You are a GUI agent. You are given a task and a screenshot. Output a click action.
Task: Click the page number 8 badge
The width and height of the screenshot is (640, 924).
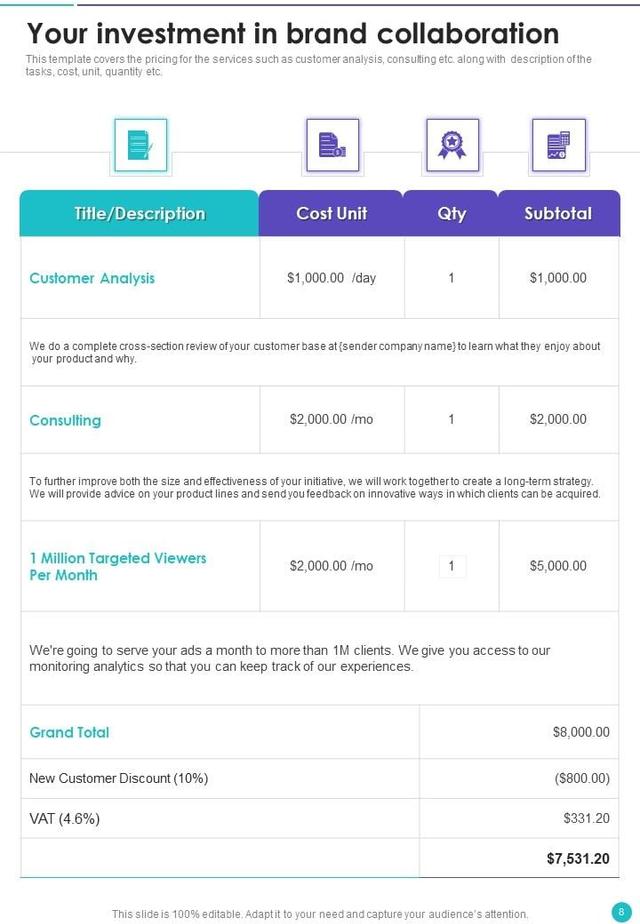click(621, 911)
